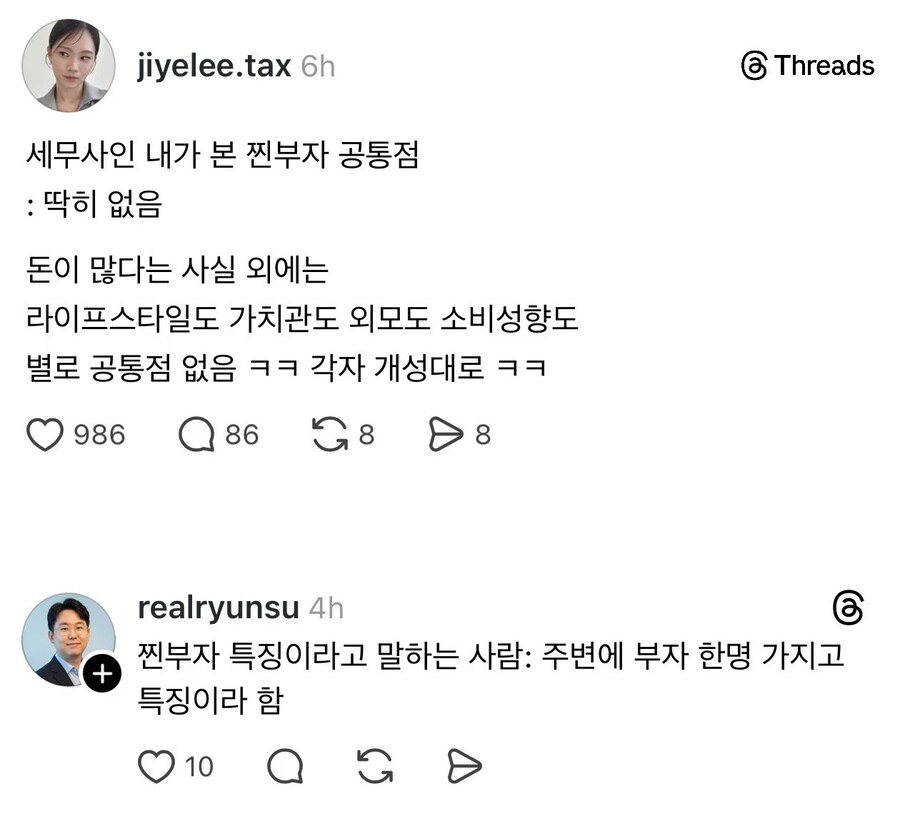Like realryunsu's reply

[x=156, y=766]
